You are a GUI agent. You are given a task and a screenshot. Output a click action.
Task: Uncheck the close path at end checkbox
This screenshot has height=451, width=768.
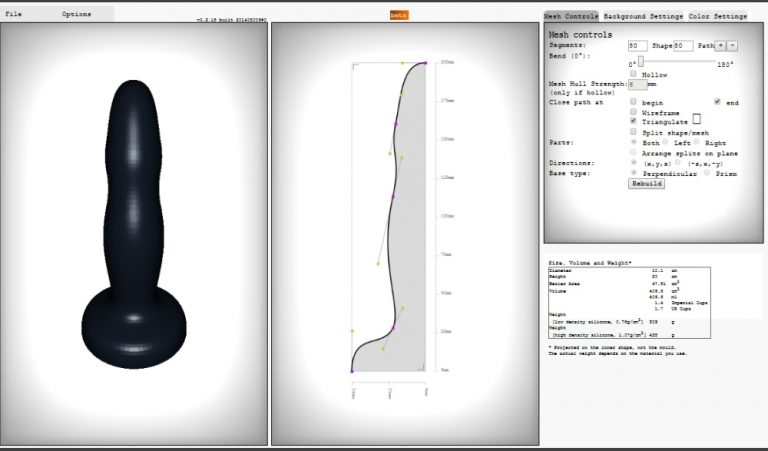717,102
